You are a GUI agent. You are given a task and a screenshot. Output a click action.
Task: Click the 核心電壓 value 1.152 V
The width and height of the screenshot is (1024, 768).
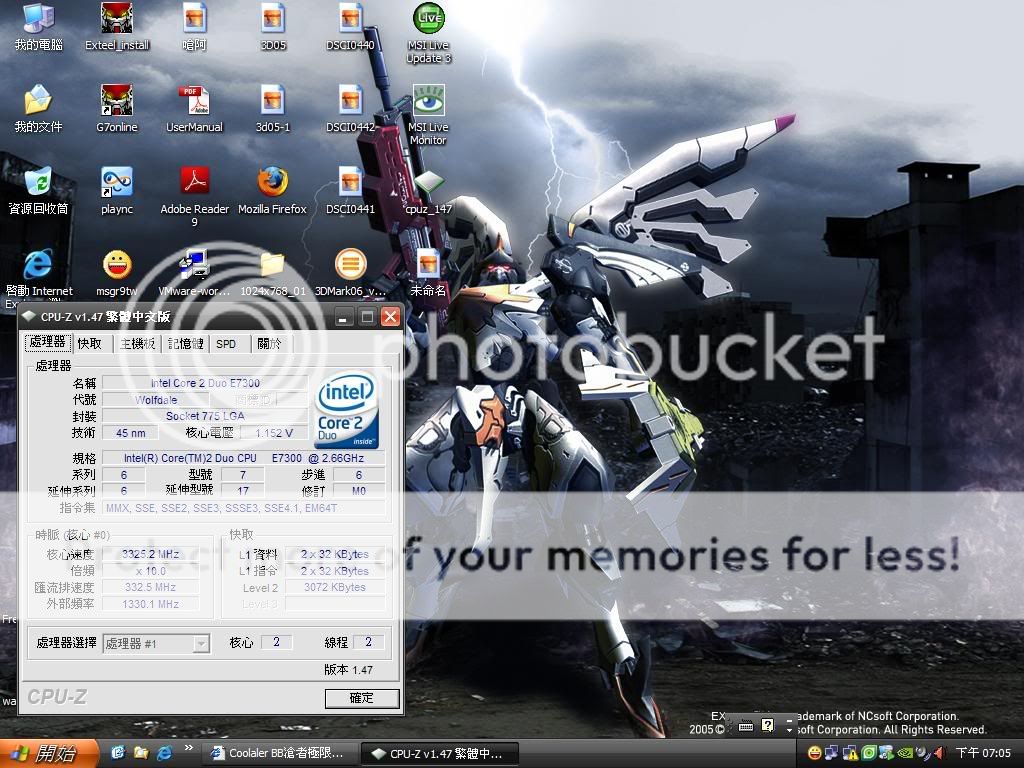pos(274,433)
